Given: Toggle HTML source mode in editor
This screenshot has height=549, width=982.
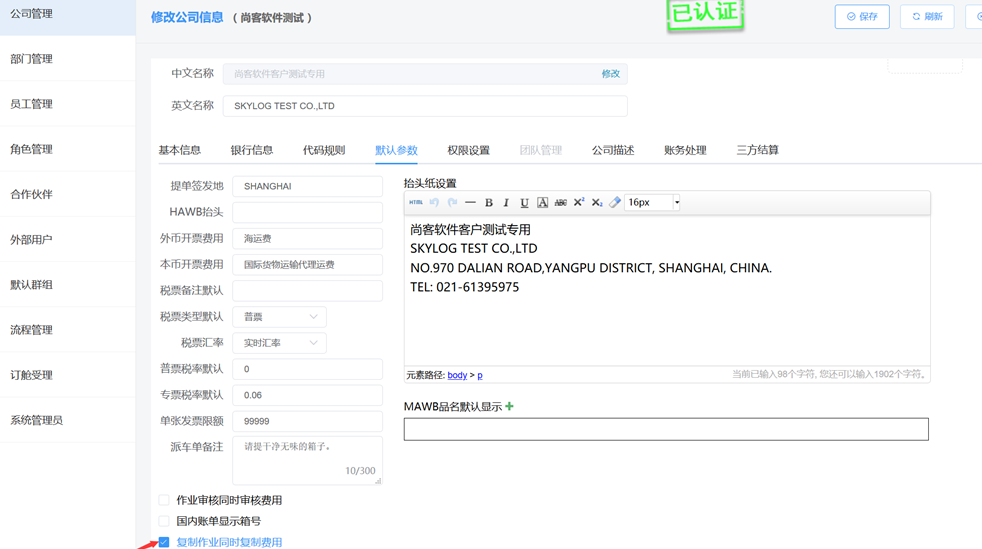Looking at the screenshot, I should [x=416, y=202].
